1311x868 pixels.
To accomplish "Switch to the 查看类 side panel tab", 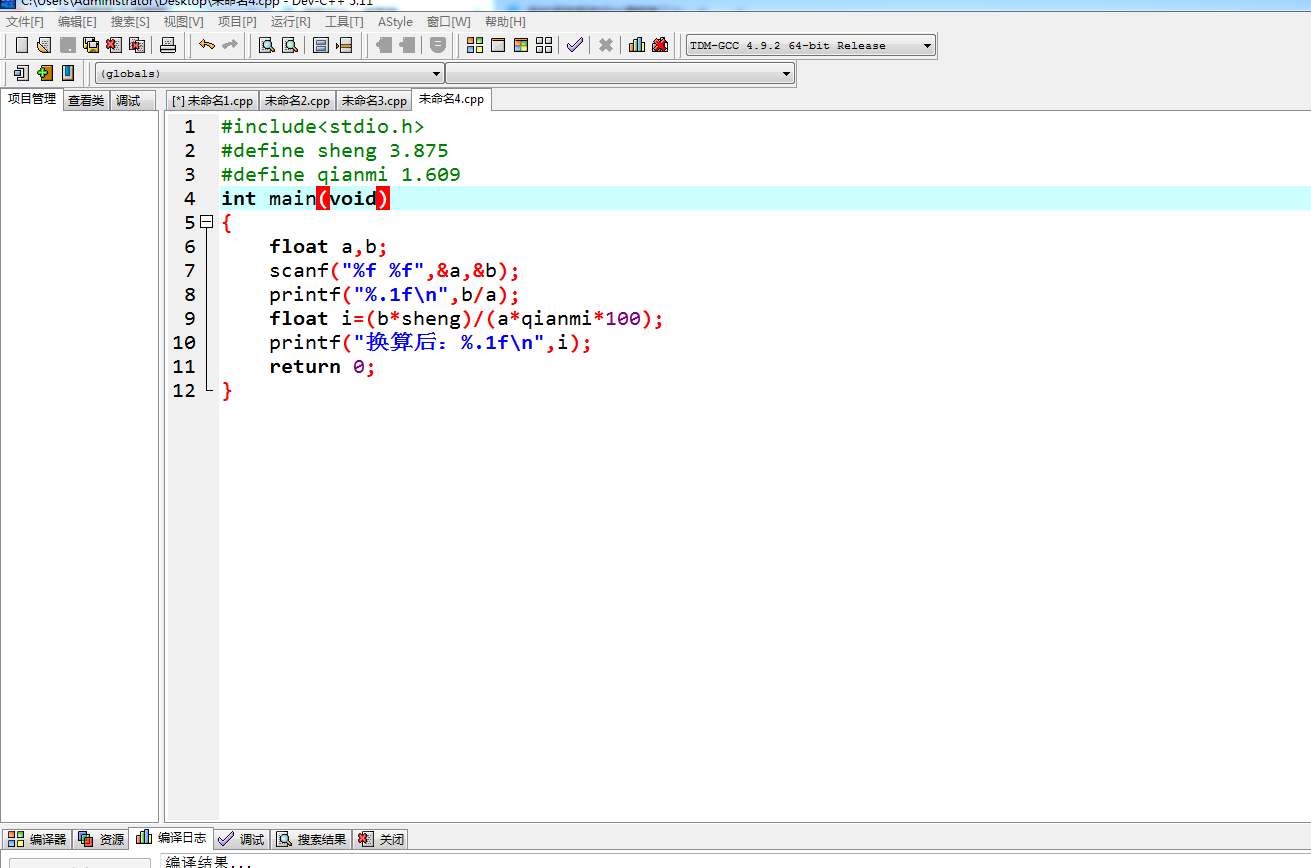I will (x=86, y=101).
